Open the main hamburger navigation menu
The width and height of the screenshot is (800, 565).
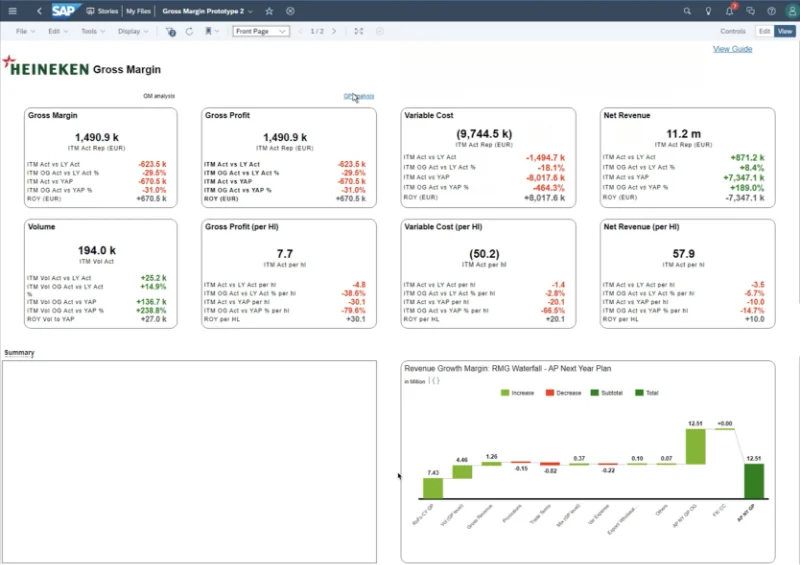(x=12, y=11)
